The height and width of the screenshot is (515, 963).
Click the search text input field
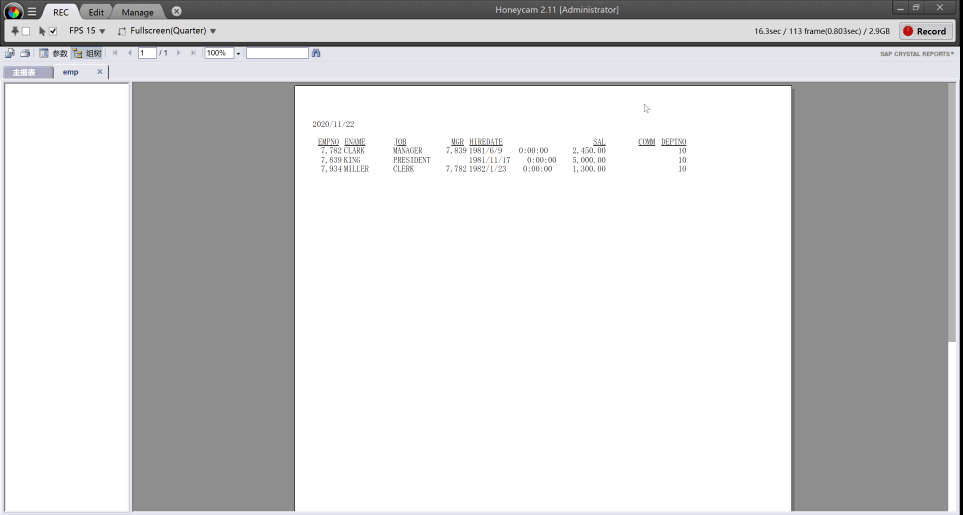tap(277, 53)
